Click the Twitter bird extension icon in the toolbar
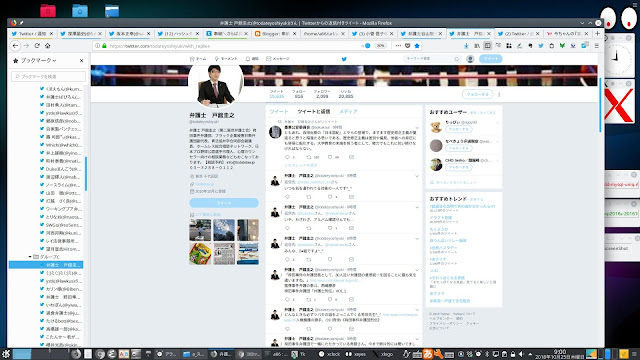This screenshot has width=640, height=360. pyautogui.click(x=541, y=46)
